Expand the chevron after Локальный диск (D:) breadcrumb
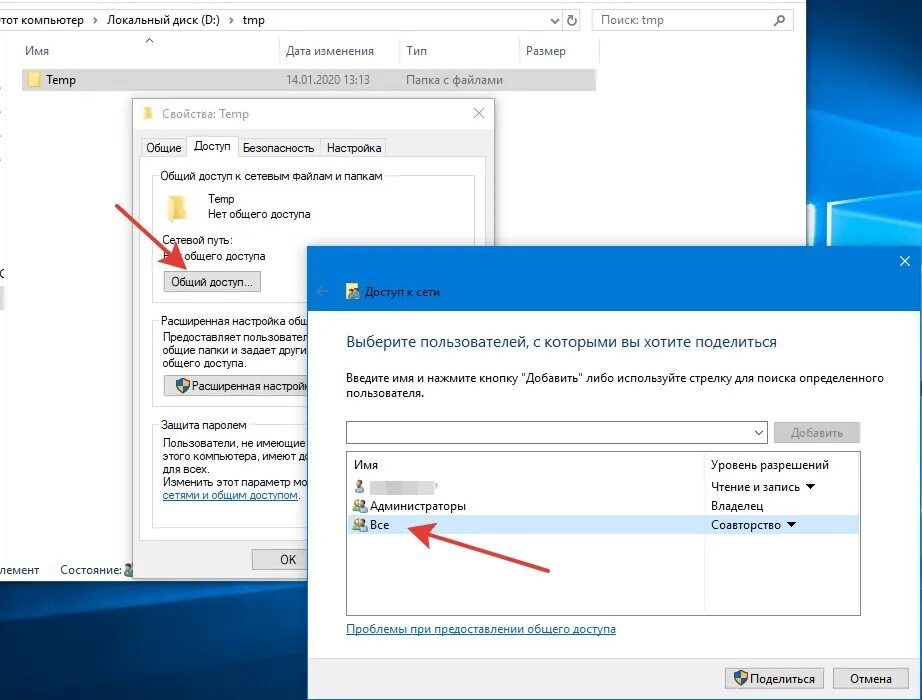 [x=231, y=21]
